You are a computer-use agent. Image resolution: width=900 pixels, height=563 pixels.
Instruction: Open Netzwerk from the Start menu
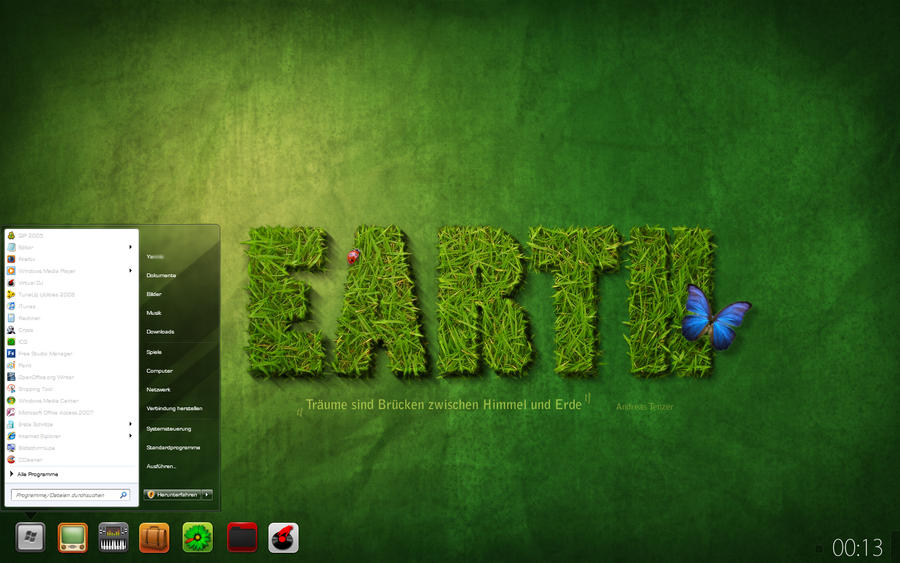(x=158, y=390)
